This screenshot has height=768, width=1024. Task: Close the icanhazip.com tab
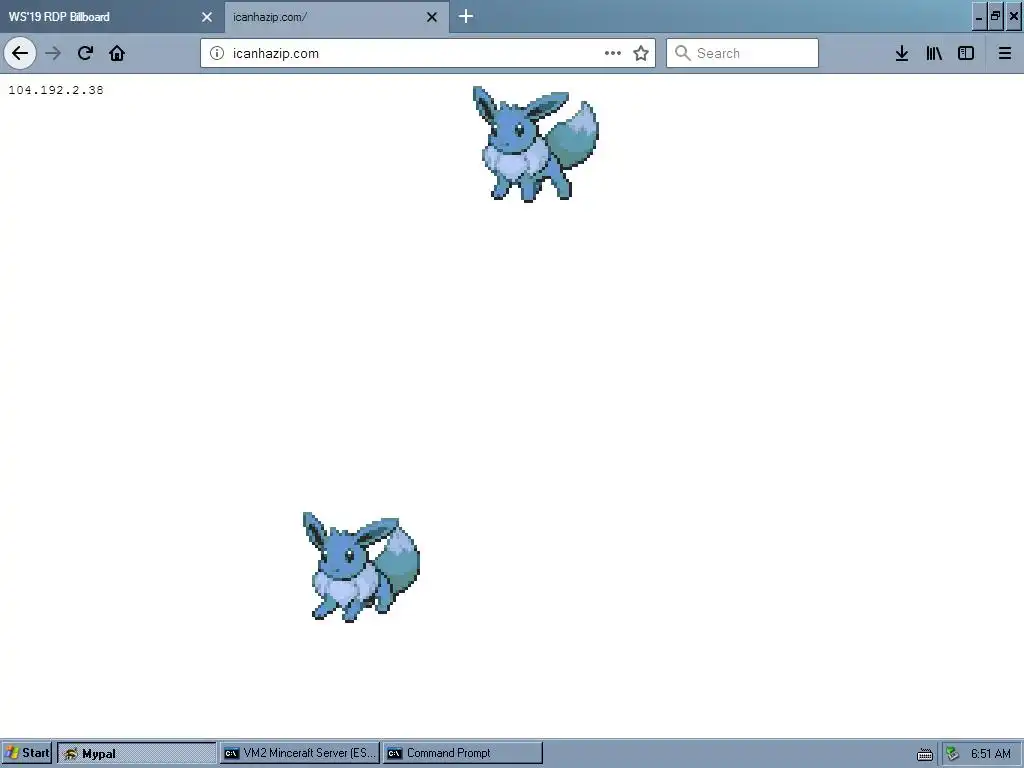[432, 17]
